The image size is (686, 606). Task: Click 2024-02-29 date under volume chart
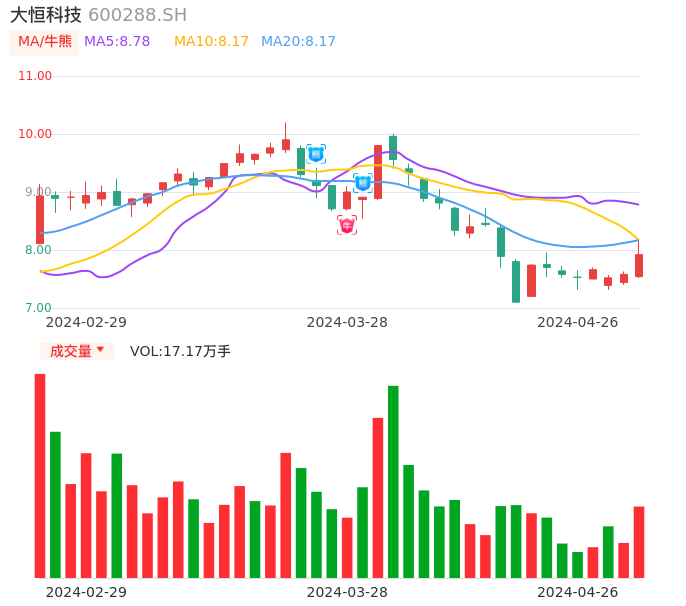point(86,592)
